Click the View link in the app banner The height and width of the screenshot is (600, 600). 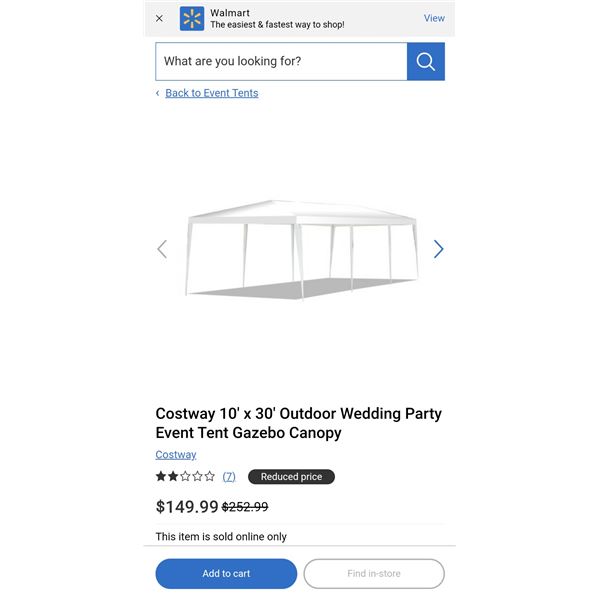[434, 18]
